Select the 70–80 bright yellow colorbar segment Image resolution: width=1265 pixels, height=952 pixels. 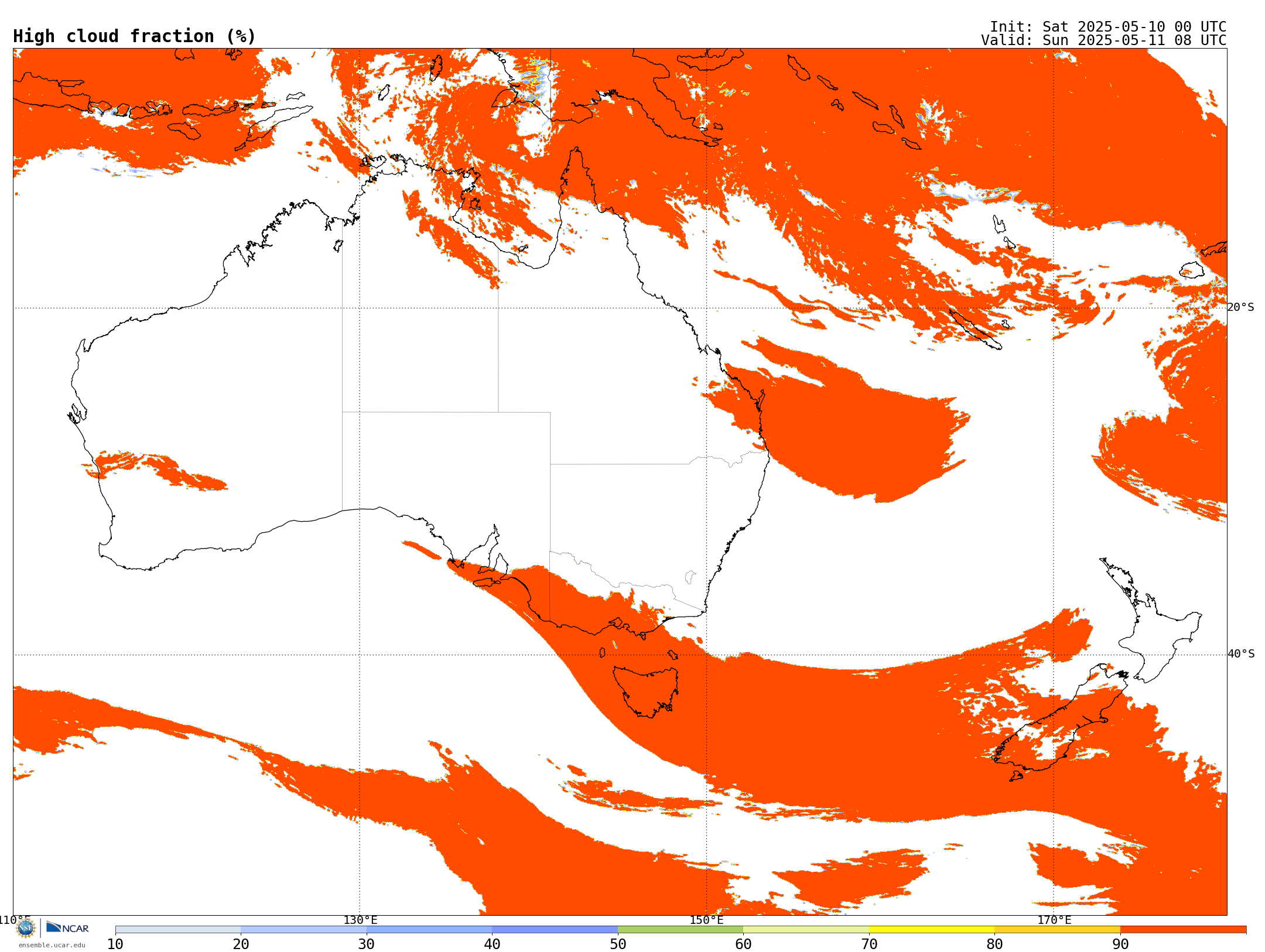click(932, 930)
